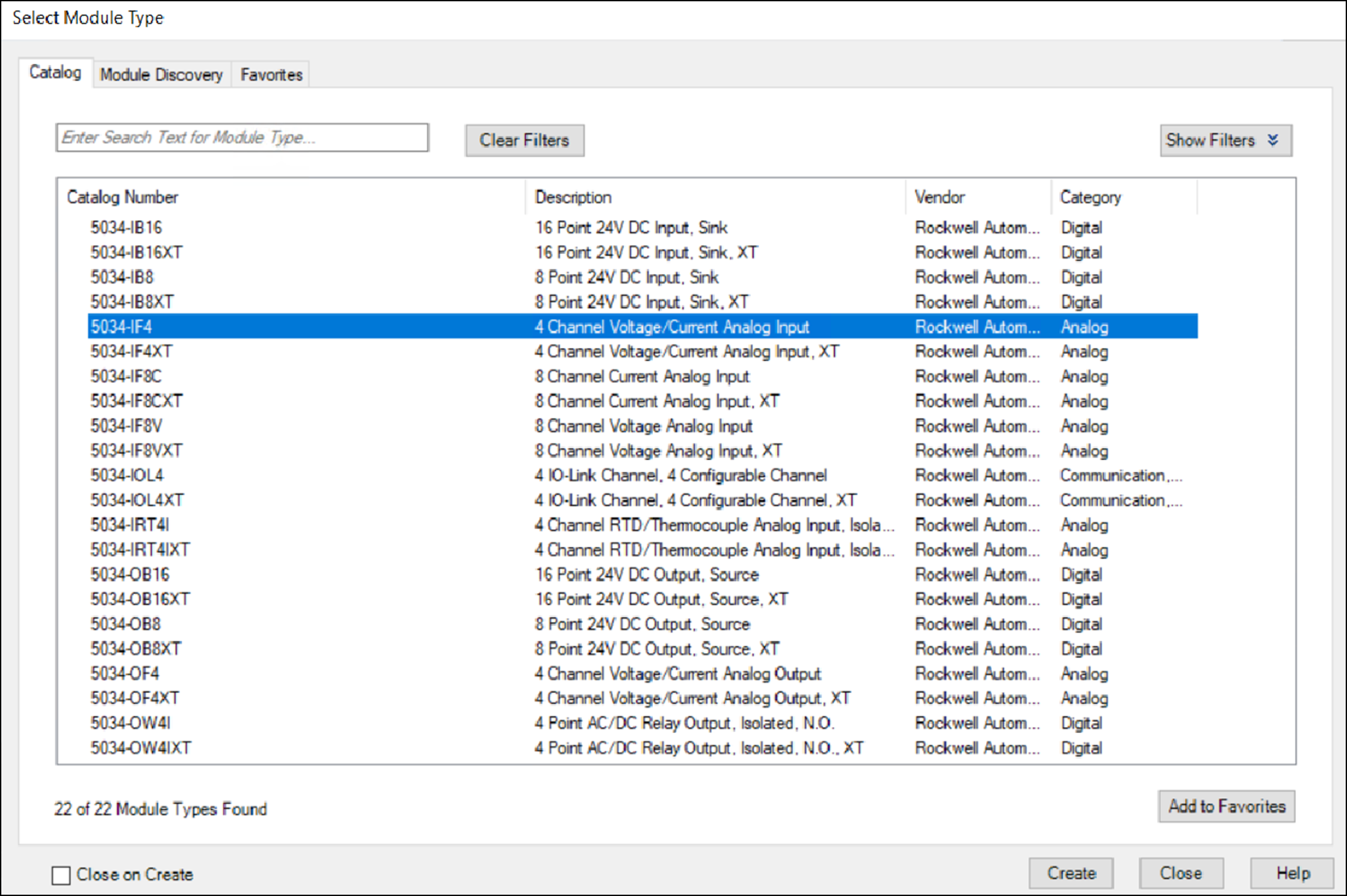Click description '4 Channel Voltage/Current Analog Output'
Screen dimensions: 1347x896
(677, 674)
